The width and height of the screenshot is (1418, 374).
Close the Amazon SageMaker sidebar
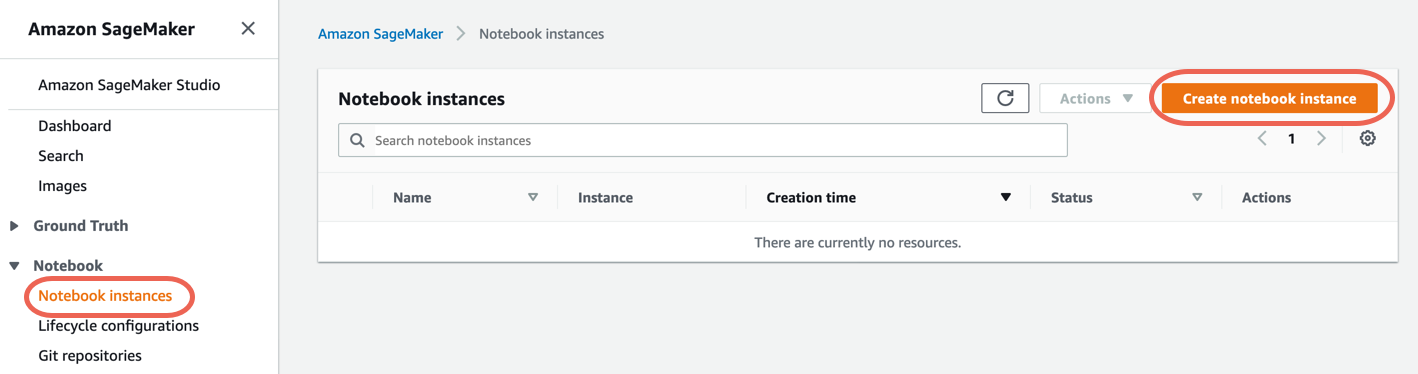(248, 29)
